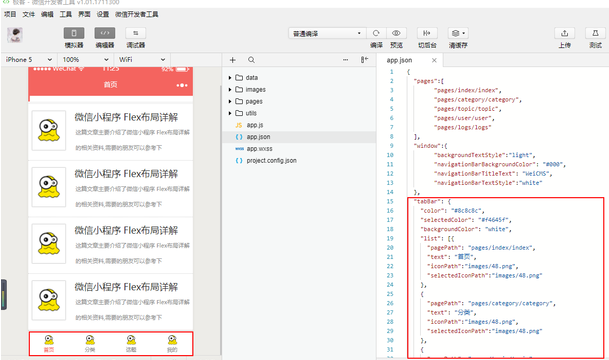Tap the third article thumbnail in simulator
This screenshot has height=360, width=609.
(x=49, y=243)
